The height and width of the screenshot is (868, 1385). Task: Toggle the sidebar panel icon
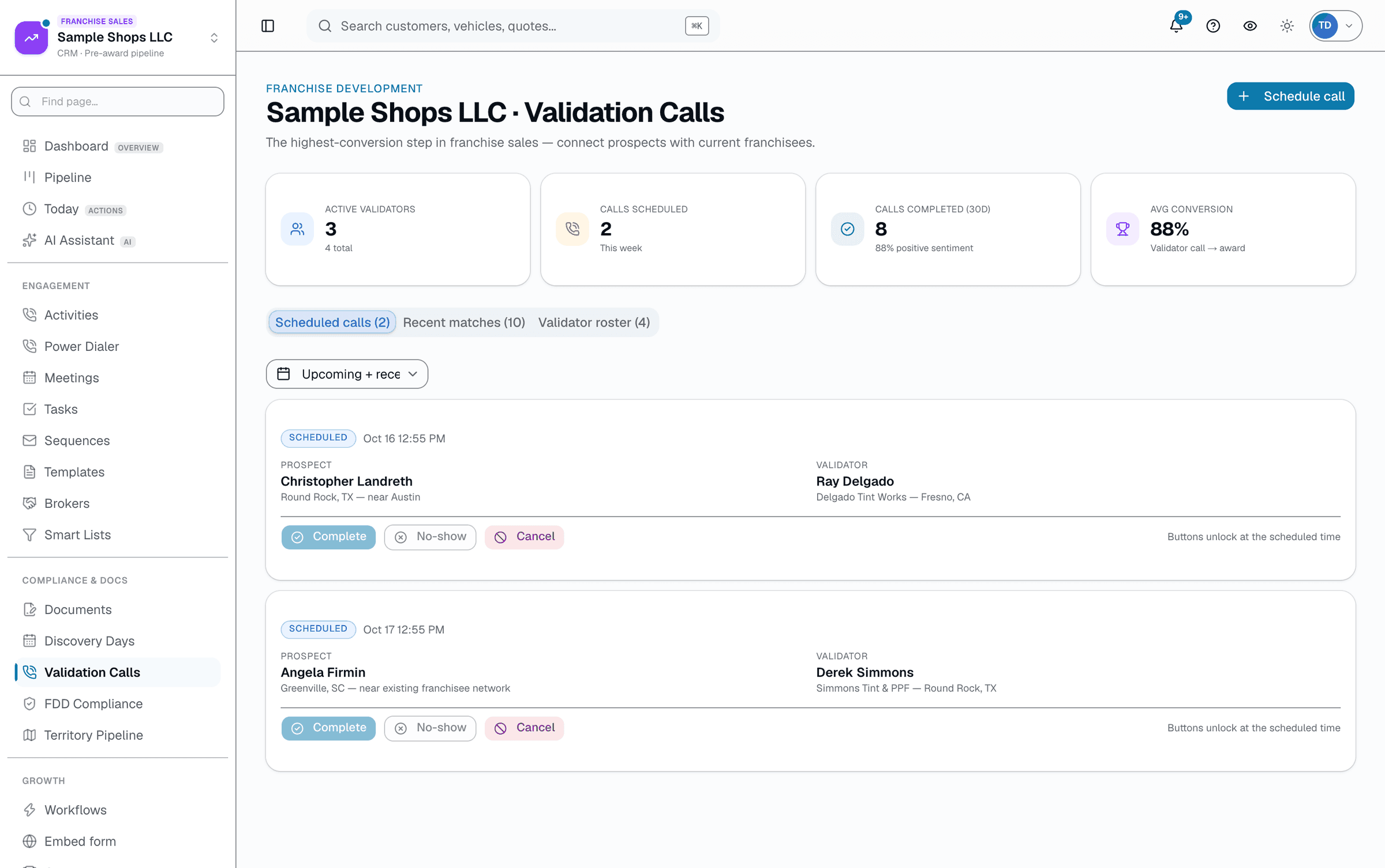coord(268,26)
